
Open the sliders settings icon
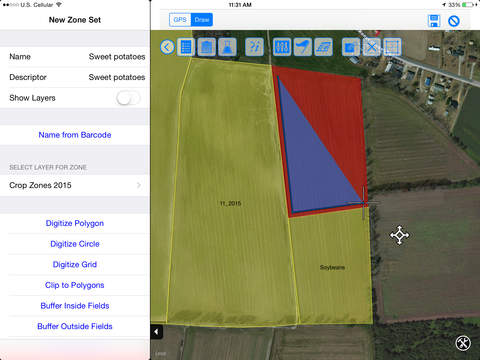[282, 47]
